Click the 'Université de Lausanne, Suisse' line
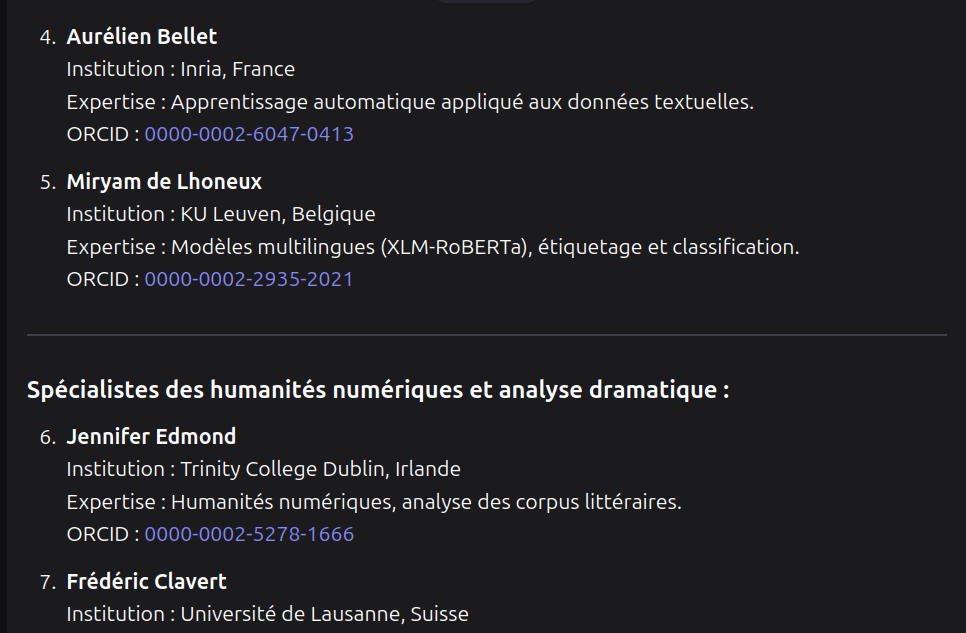Viewport: 966px width, 633px height. [x=267, y=614]
